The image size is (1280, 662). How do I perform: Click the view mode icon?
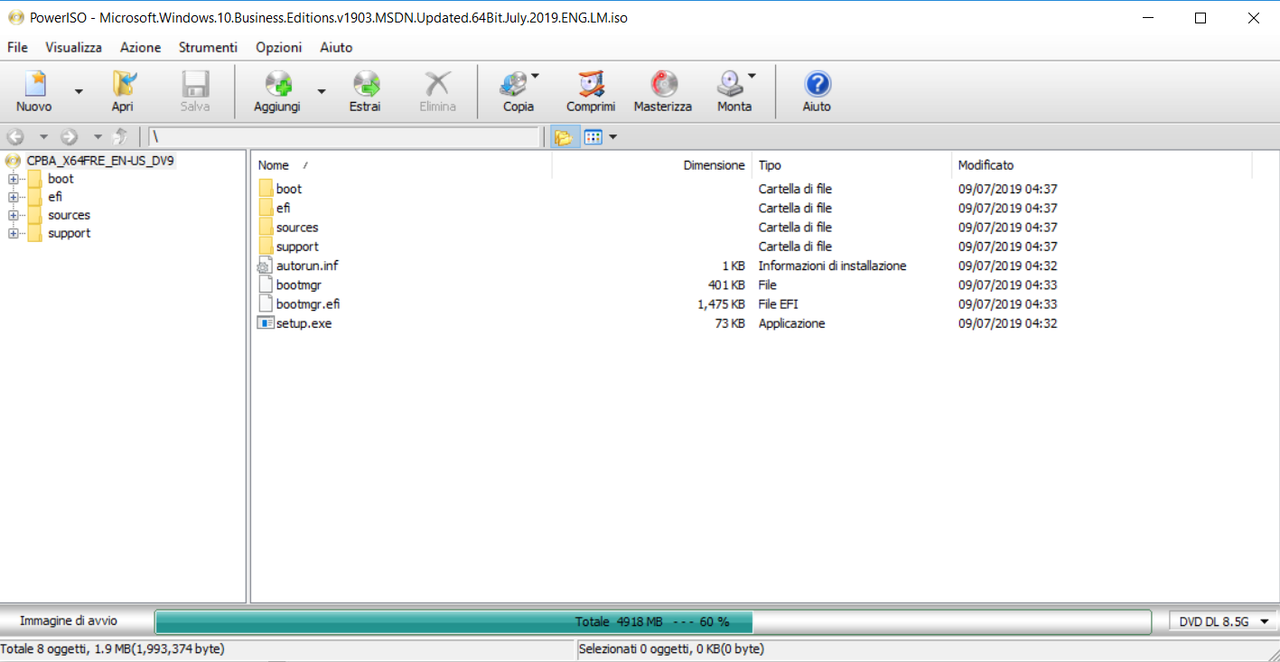click(593, 137)
